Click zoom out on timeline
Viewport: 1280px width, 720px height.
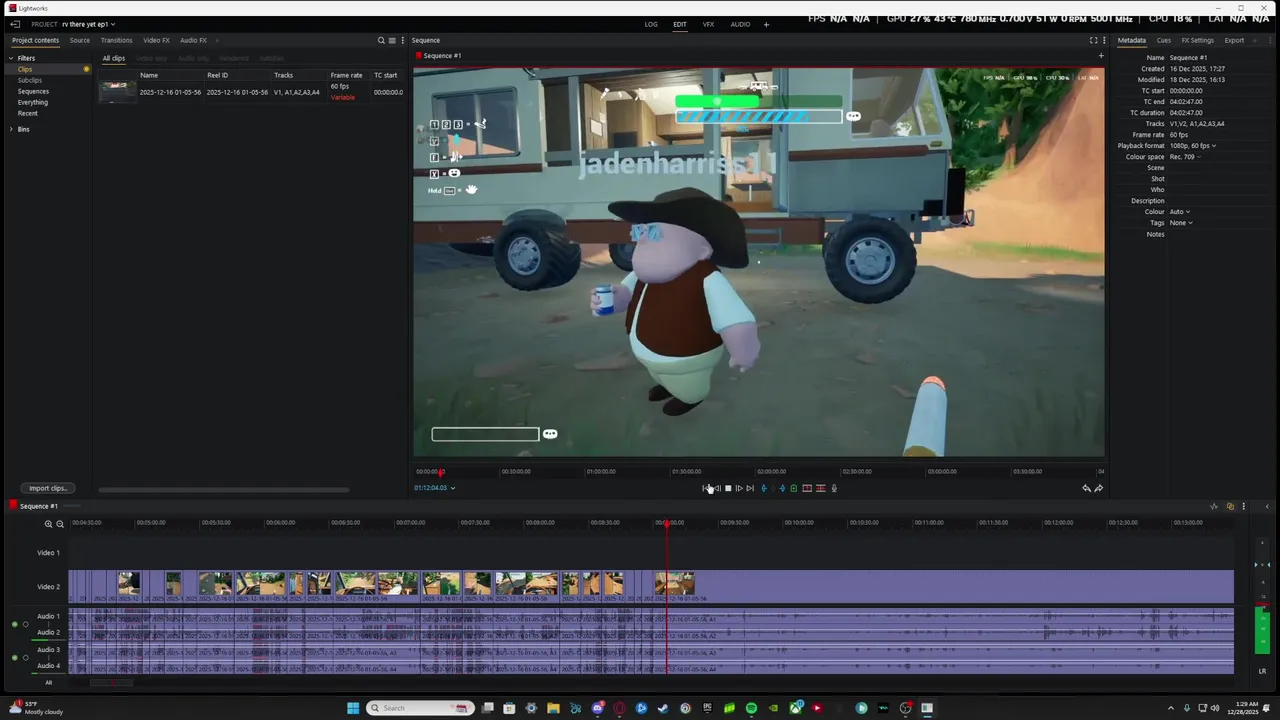[60, 524]
